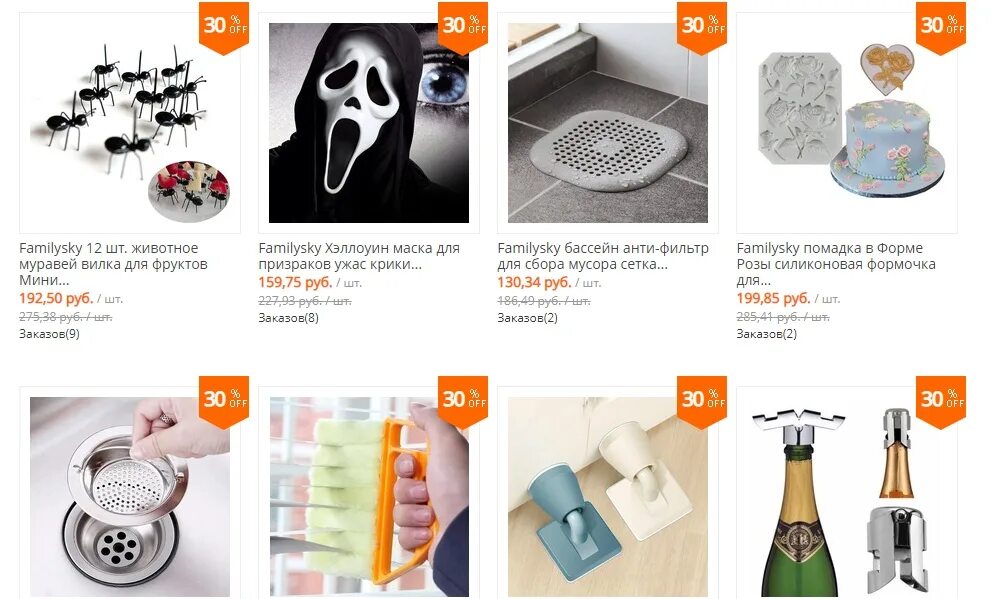Open the 'Familysky Хэллоуин маска' title link
Screen dimensions: 992x599
tap(359, 256)
